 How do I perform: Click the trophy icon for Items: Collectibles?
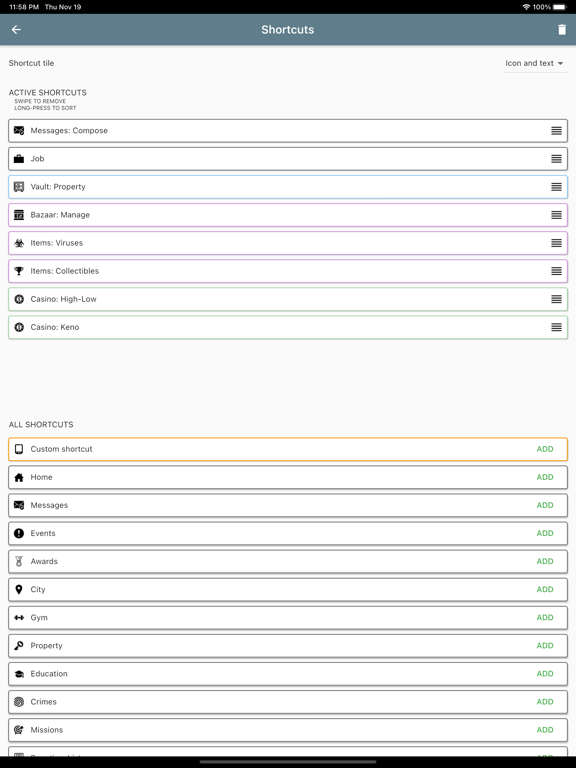tap(19, 271)
